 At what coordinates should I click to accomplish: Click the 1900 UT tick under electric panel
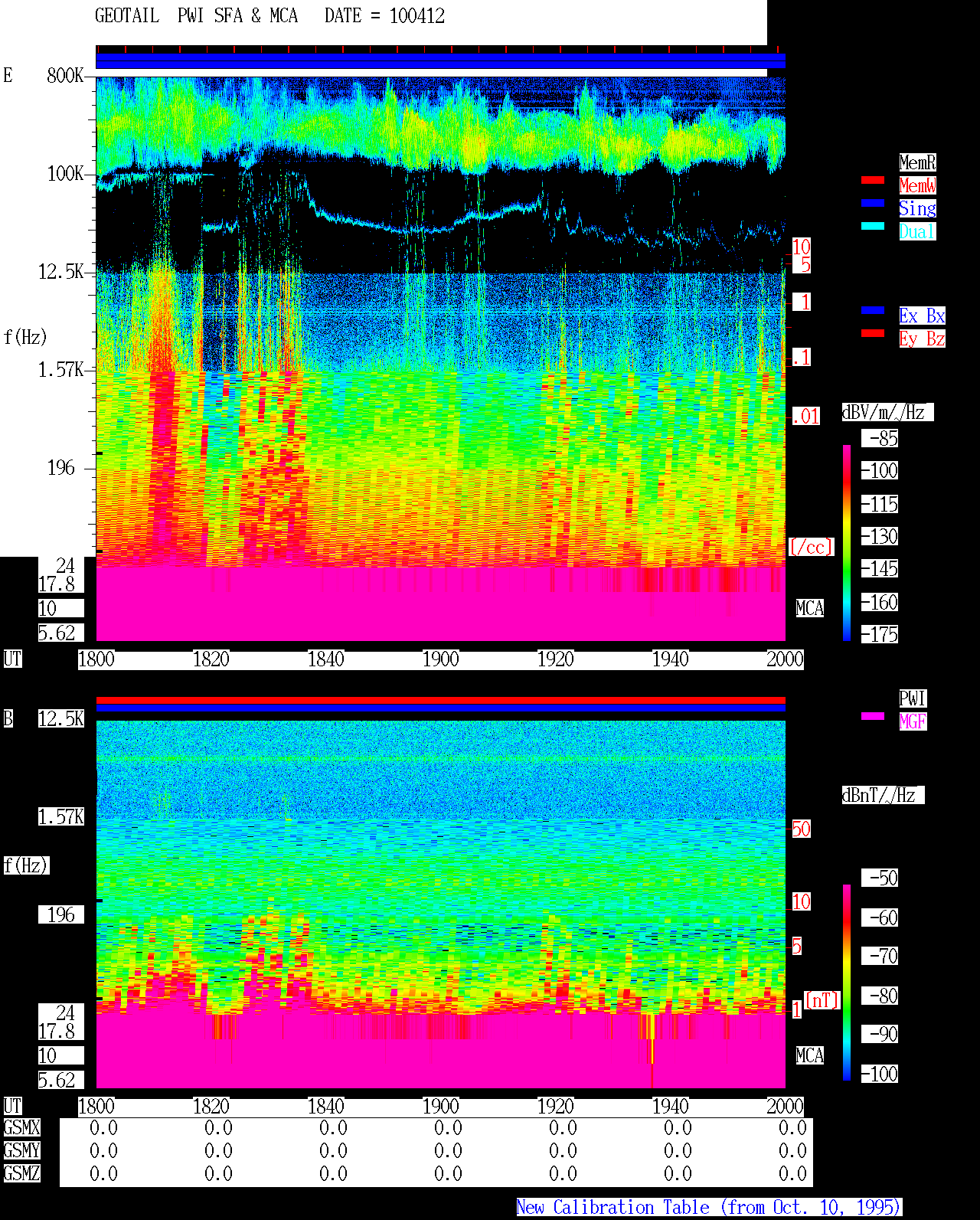[x=440, y=659]
